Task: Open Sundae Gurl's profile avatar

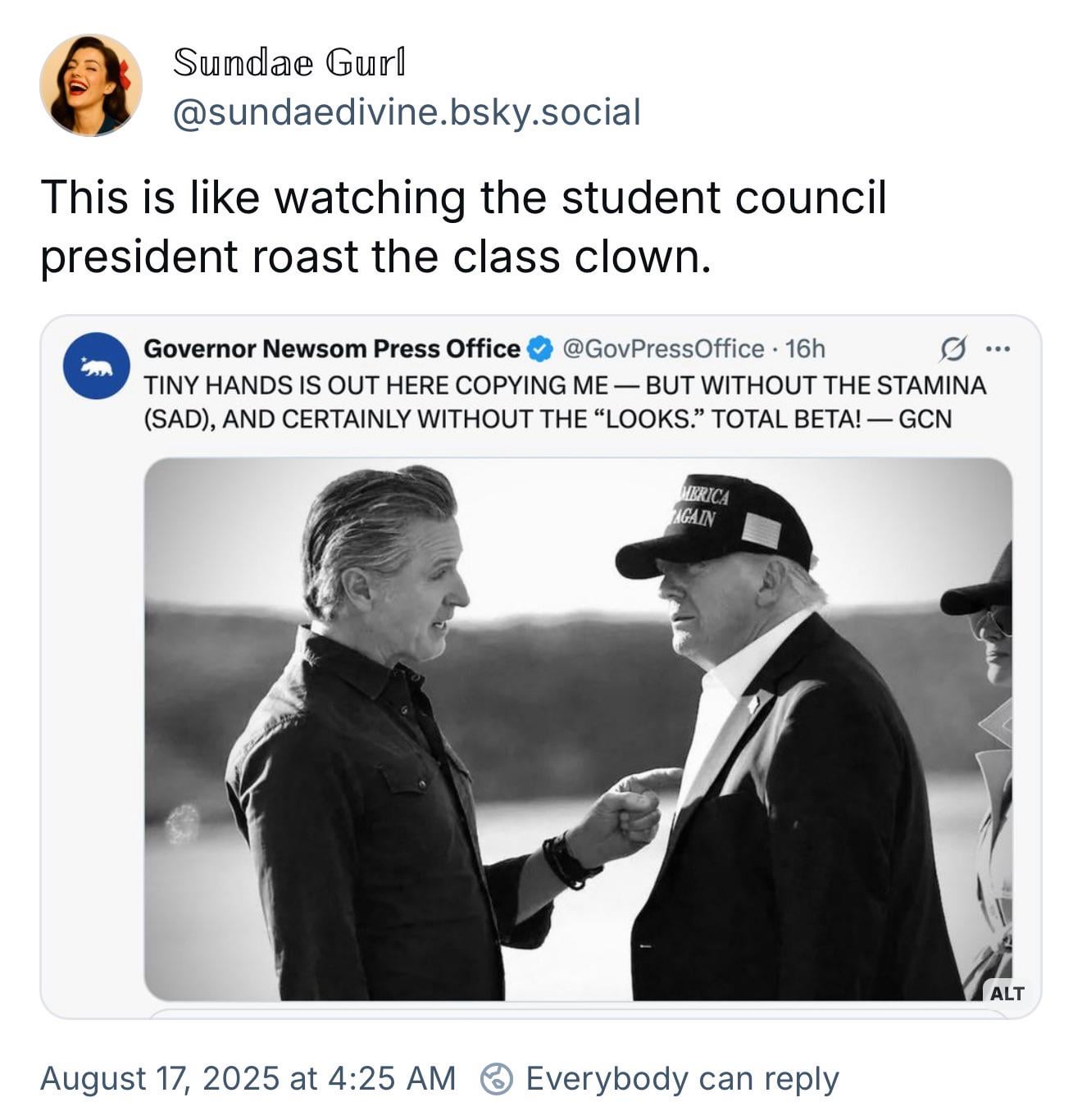Action: [x=90, y=85]
